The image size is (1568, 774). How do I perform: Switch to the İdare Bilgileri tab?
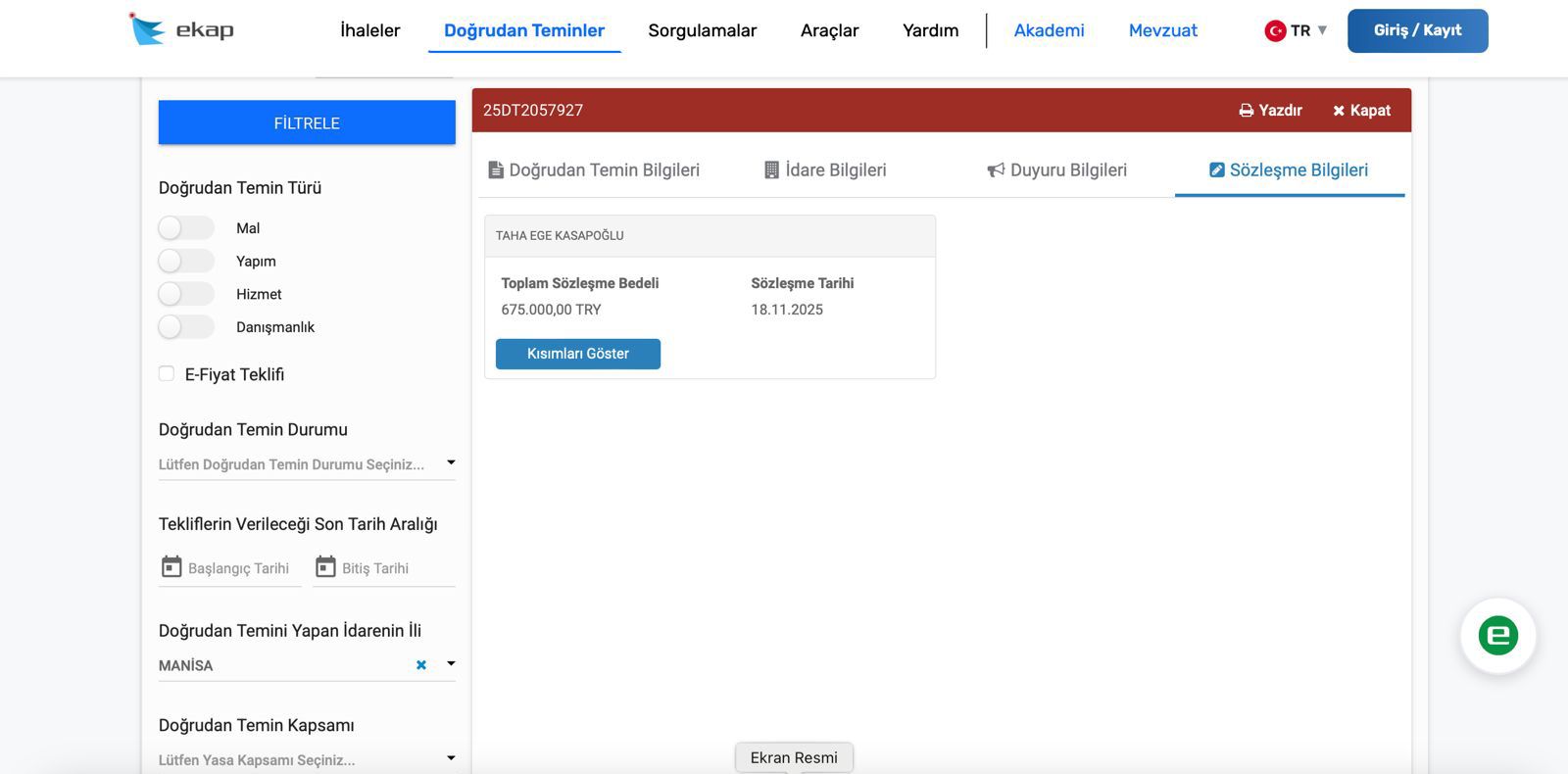825,170
